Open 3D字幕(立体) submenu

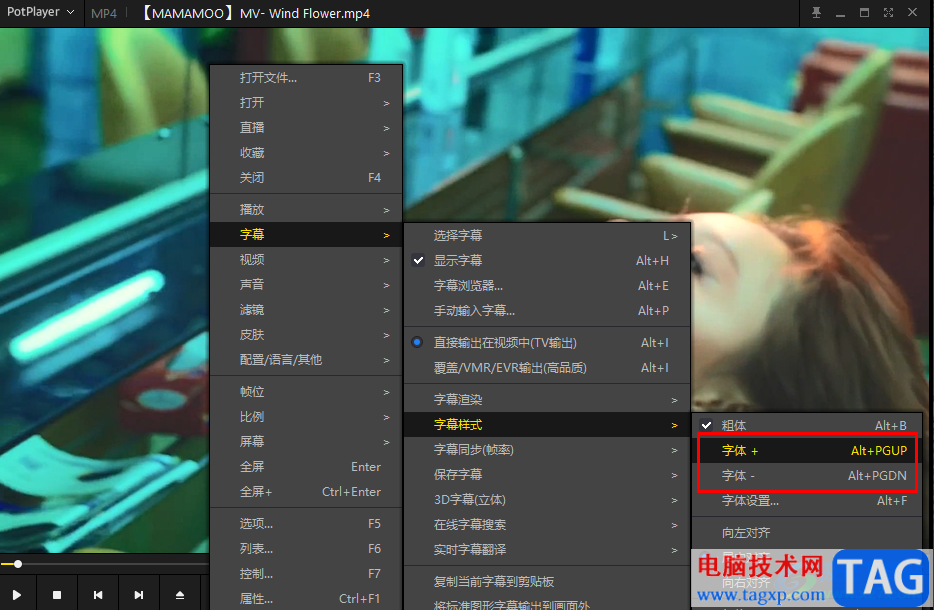tap(547, 500)
